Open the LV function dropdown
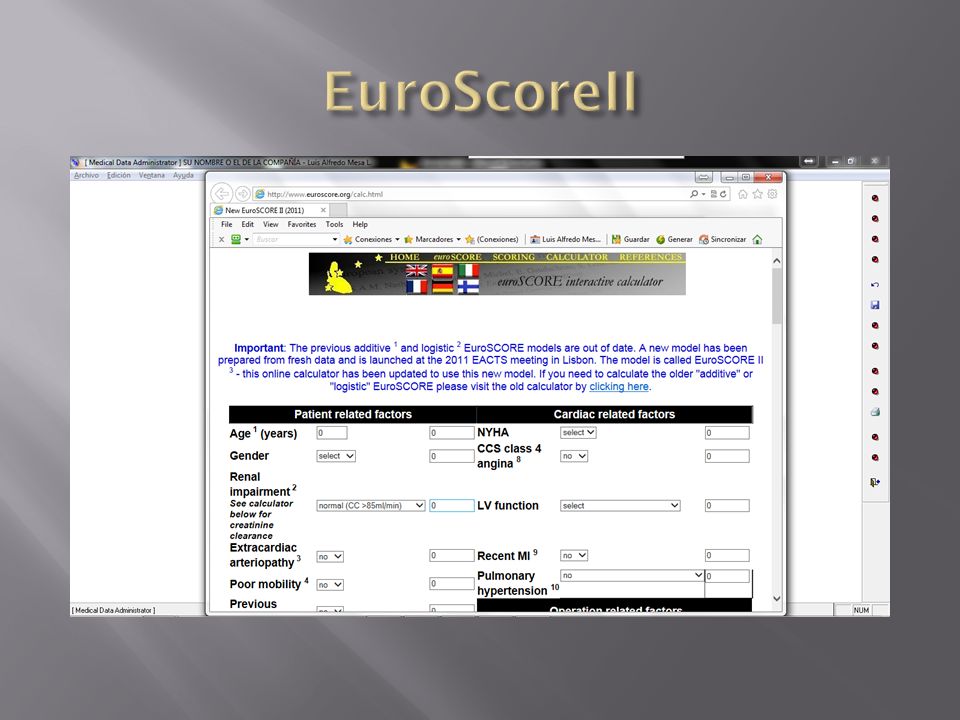 pyautogui.click(x=620, y=506)
